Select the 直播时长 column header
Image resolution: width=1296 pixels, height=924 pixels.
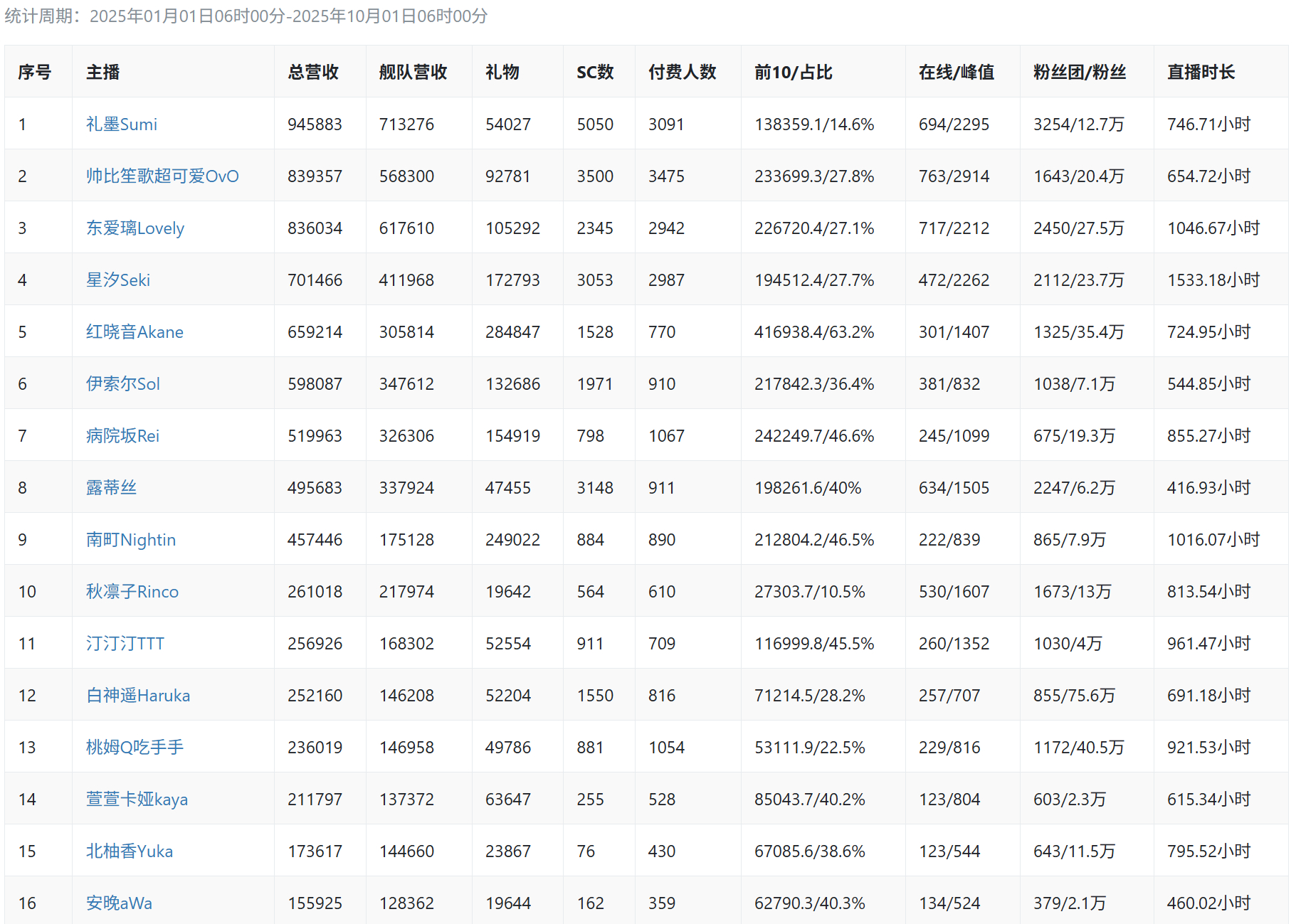(x=1201, y=72)
